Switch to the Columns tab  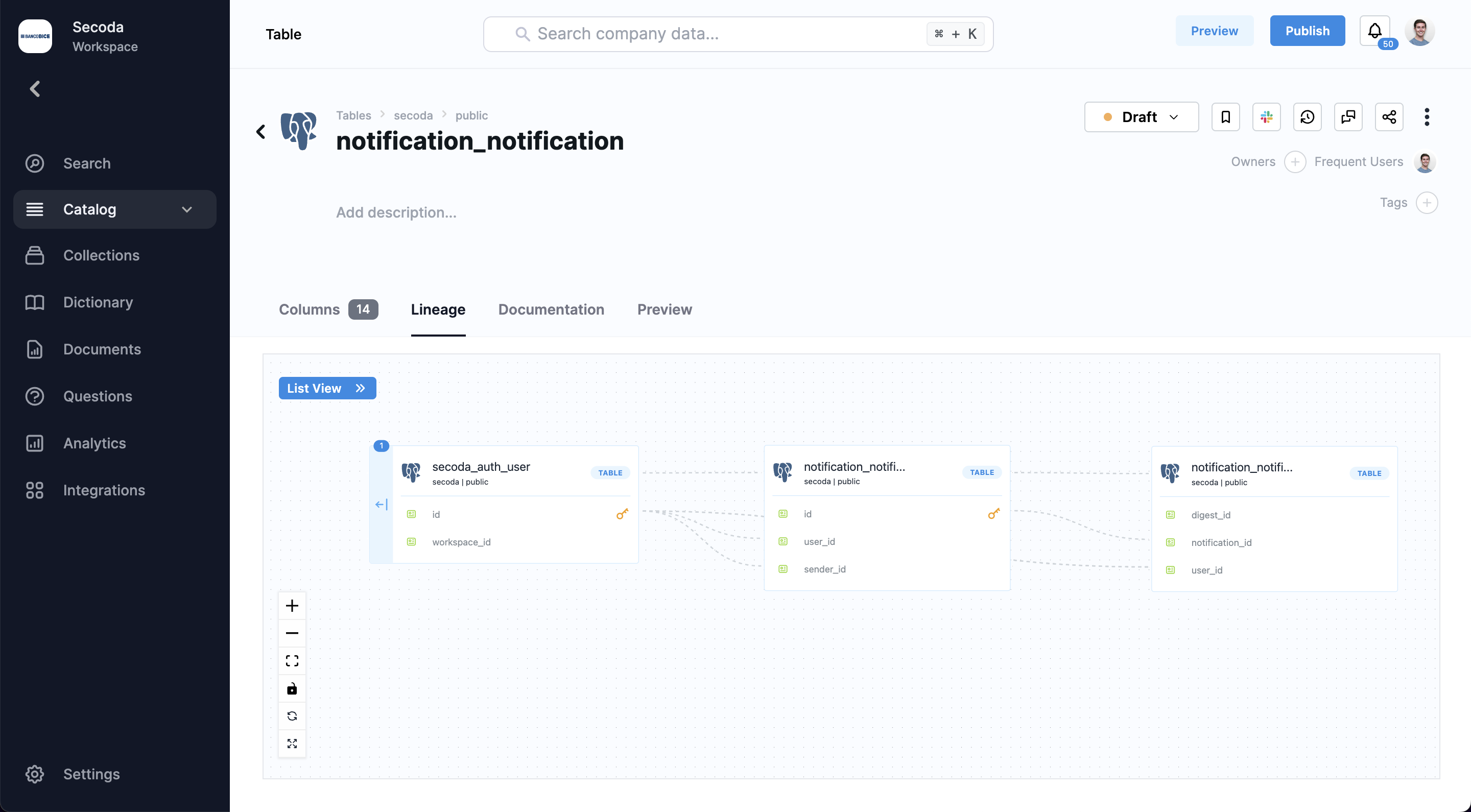click(328, 309)
